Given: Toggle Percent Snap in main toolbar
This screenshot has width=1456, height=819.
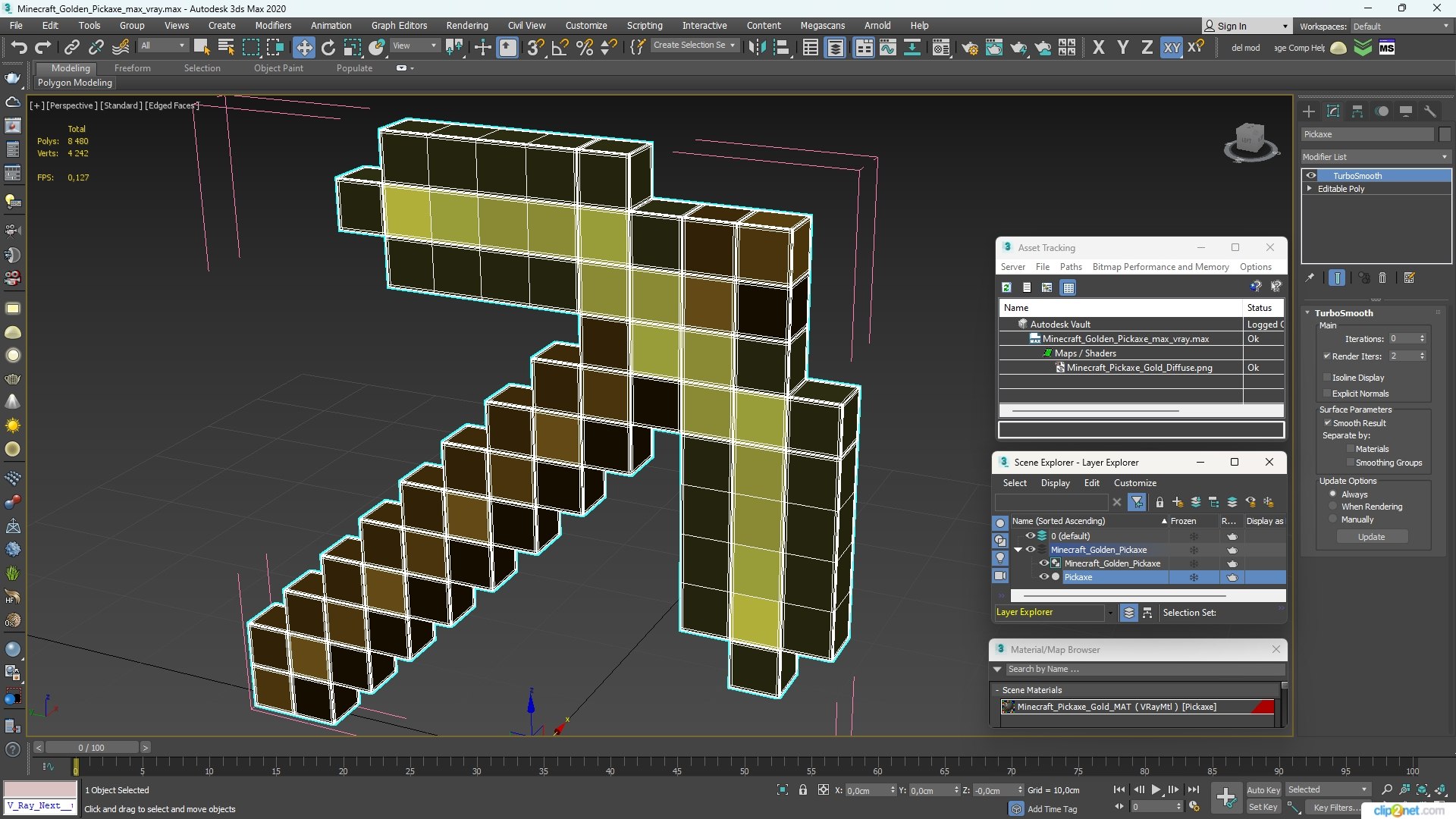Looking at the screenshot, I should click(x=584, y=47).
